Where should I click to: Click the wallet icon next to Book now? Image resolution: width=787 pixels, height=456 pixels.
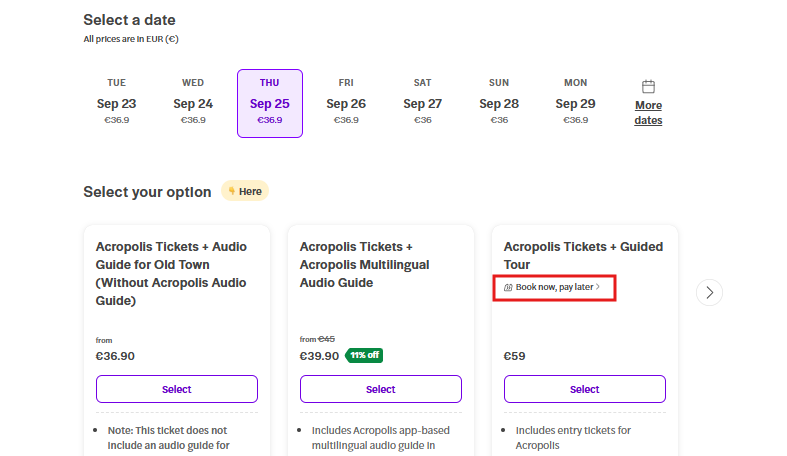coord(509,287)
